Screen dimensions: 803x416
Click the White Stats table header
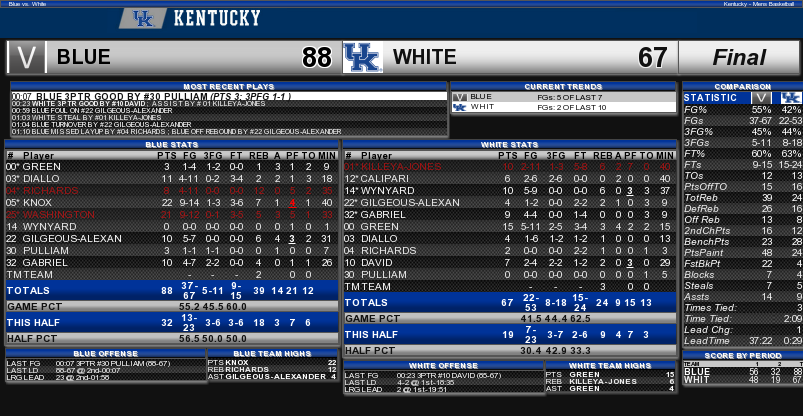tap(510, 145)
